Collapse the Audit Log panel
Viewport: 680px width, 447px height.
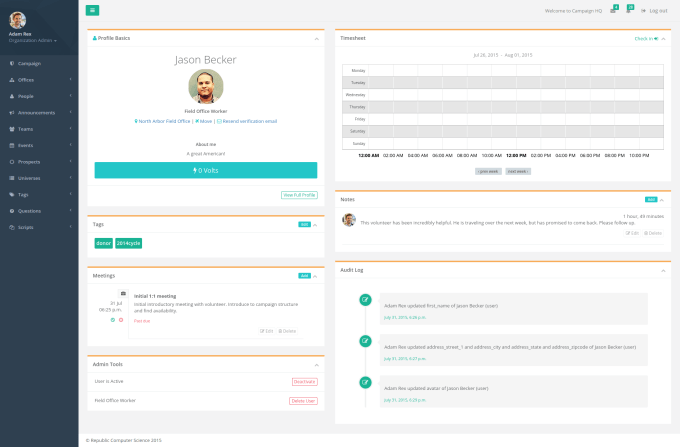pos(663,271)
